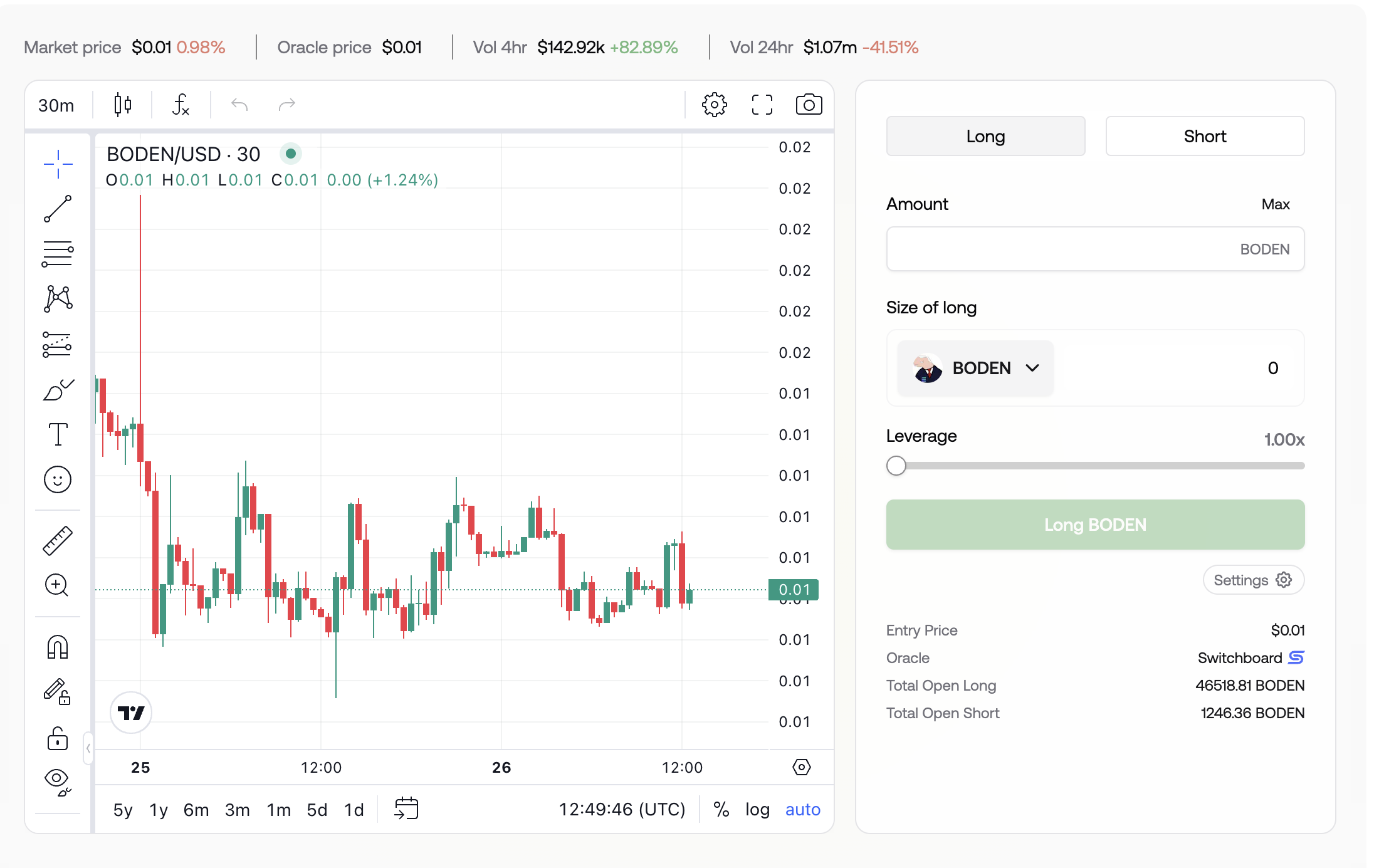Click the Max amount link
The image size is (1379, 868).
click(1275, 204)
